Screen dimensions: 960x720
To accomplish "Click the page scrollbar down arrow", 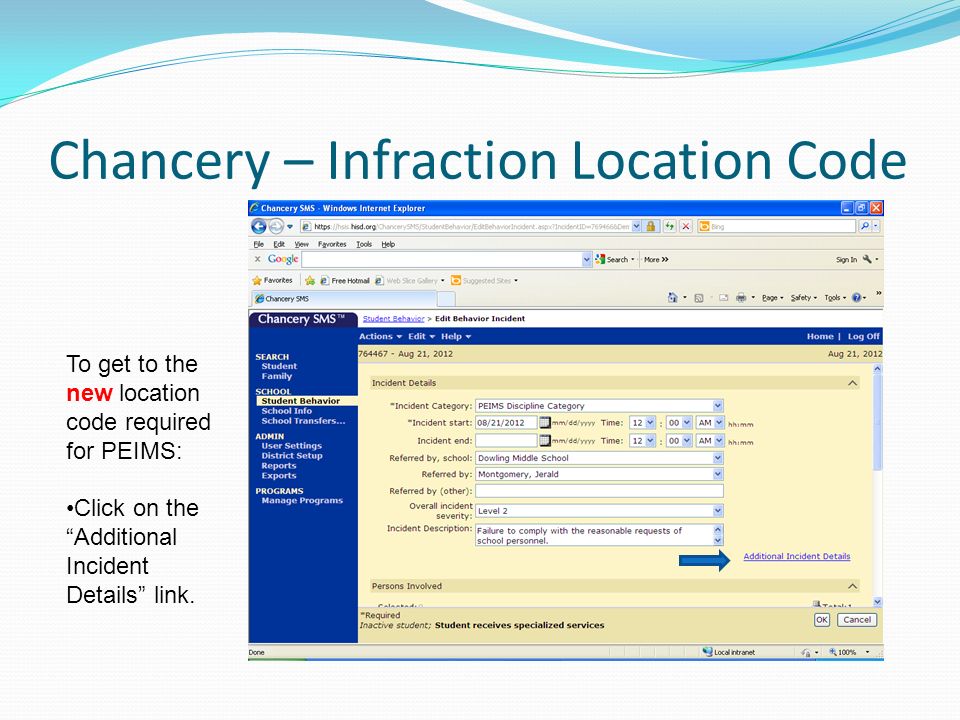I will coord(877,602).
